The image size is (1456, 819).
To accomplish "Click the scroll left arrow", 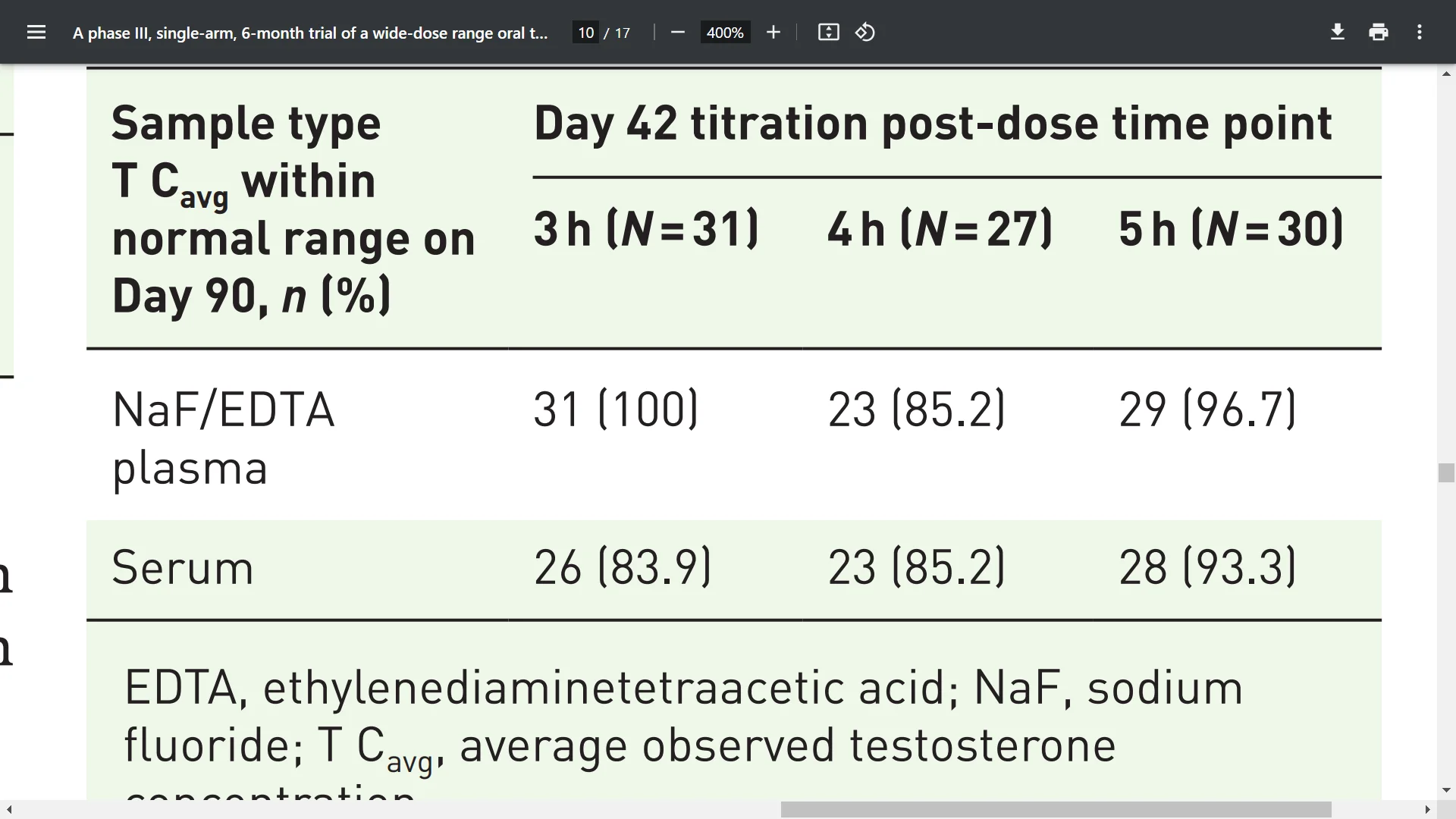I will coord(9,809).
